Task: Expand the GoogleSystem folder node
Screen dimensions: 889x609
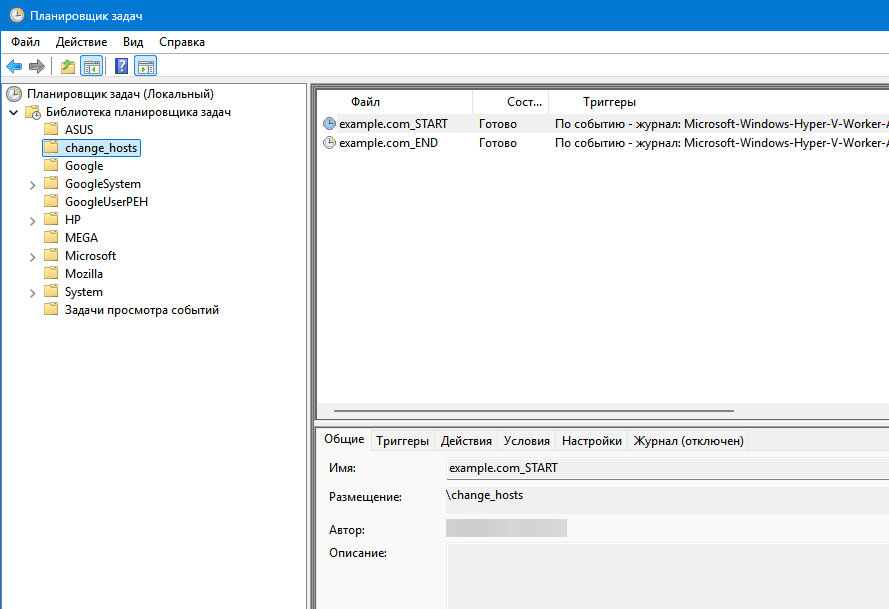Action: click(x=33, y=184)
